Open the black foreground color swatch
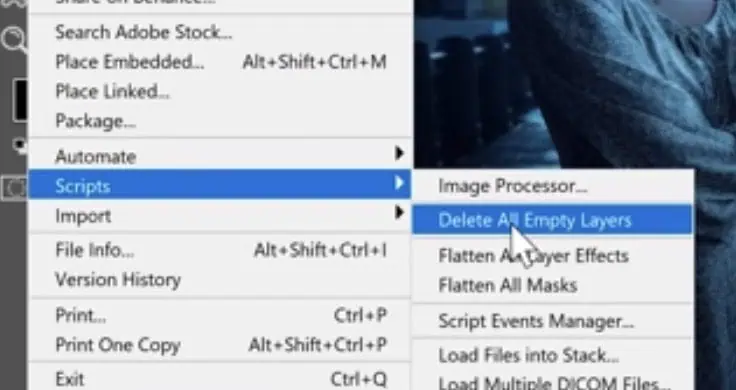The height and width of the screenshot is (390, 736). tap(20, 100)
